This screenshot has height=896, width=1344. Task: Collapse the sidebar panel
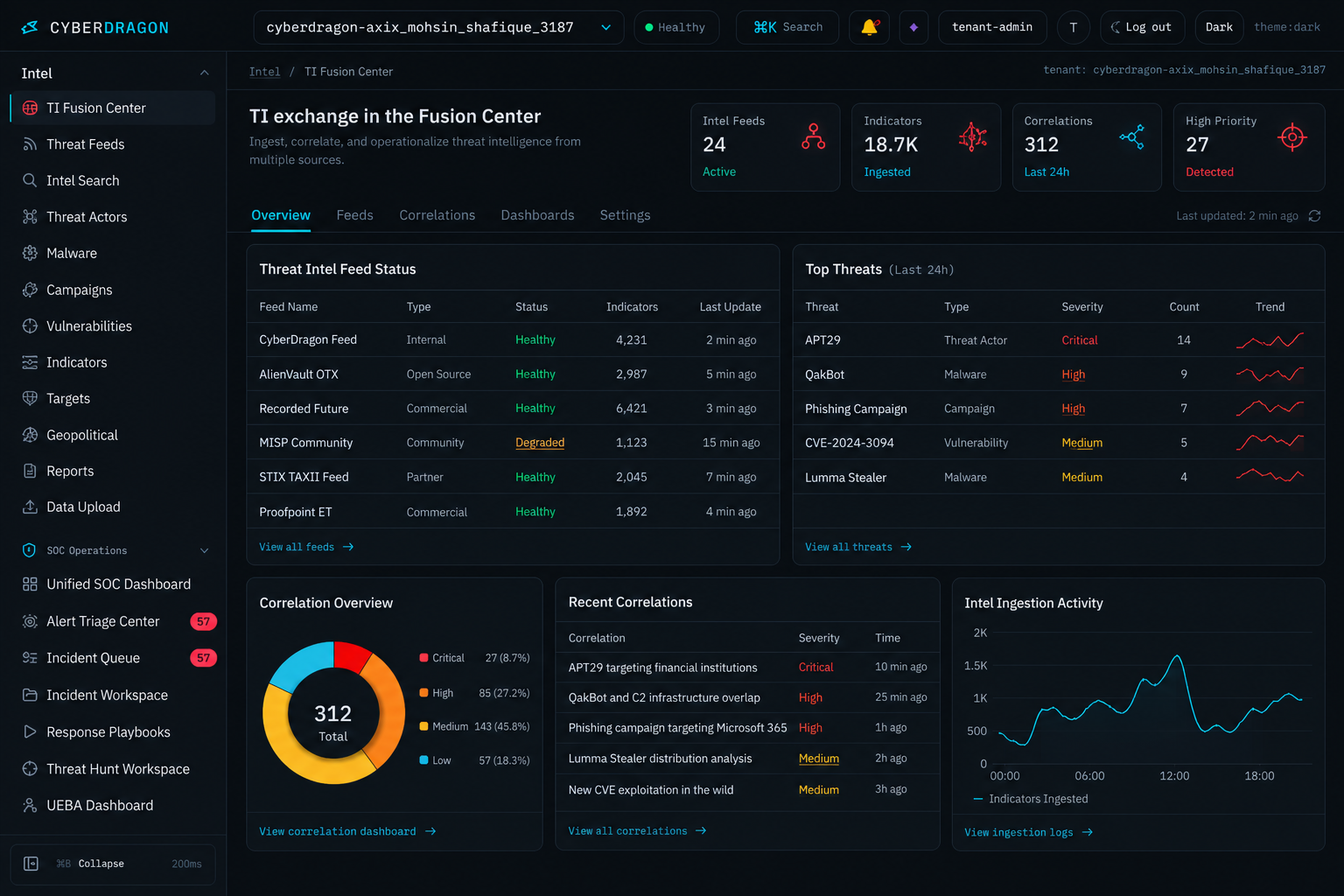(x=112, y=864)
